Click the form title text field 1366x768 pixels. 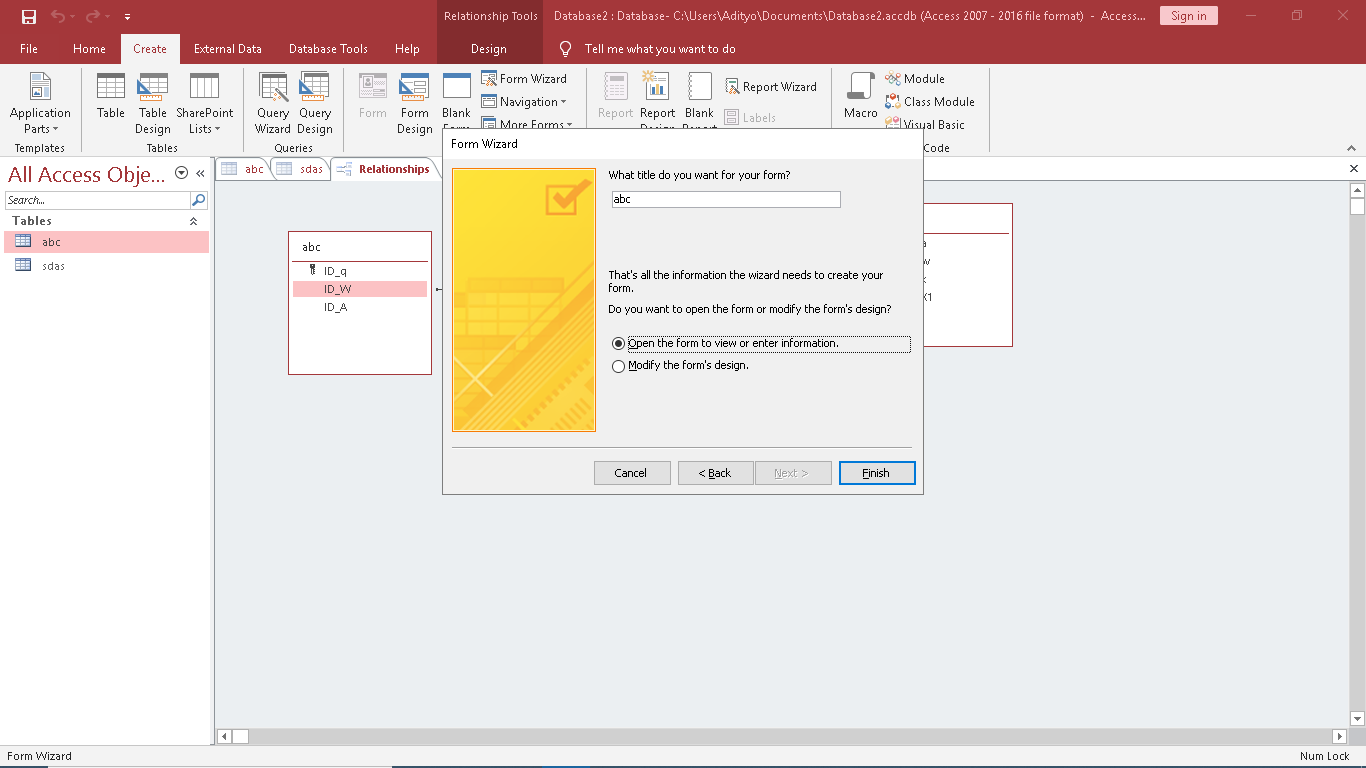click(726, 200)
